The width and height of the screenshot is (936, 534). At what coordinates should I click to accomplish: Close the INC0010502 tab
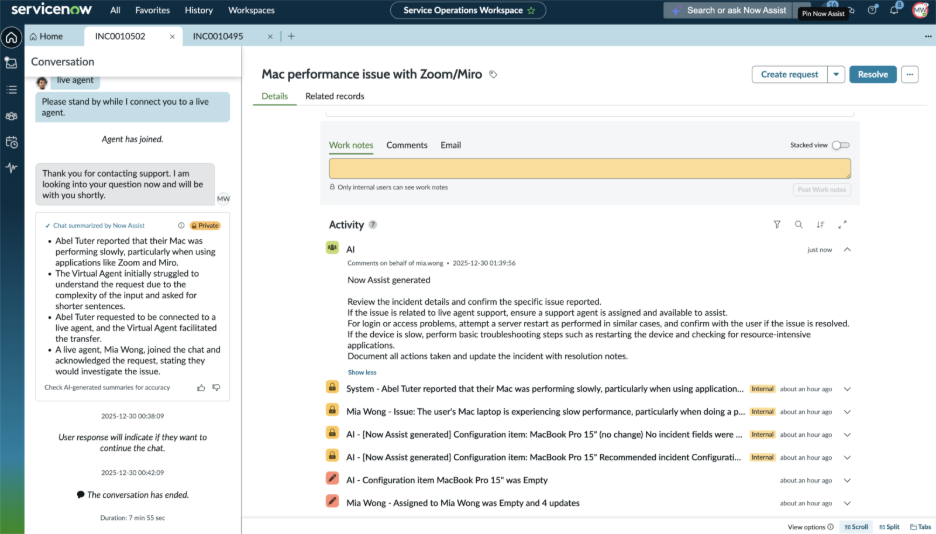point(172,36)
